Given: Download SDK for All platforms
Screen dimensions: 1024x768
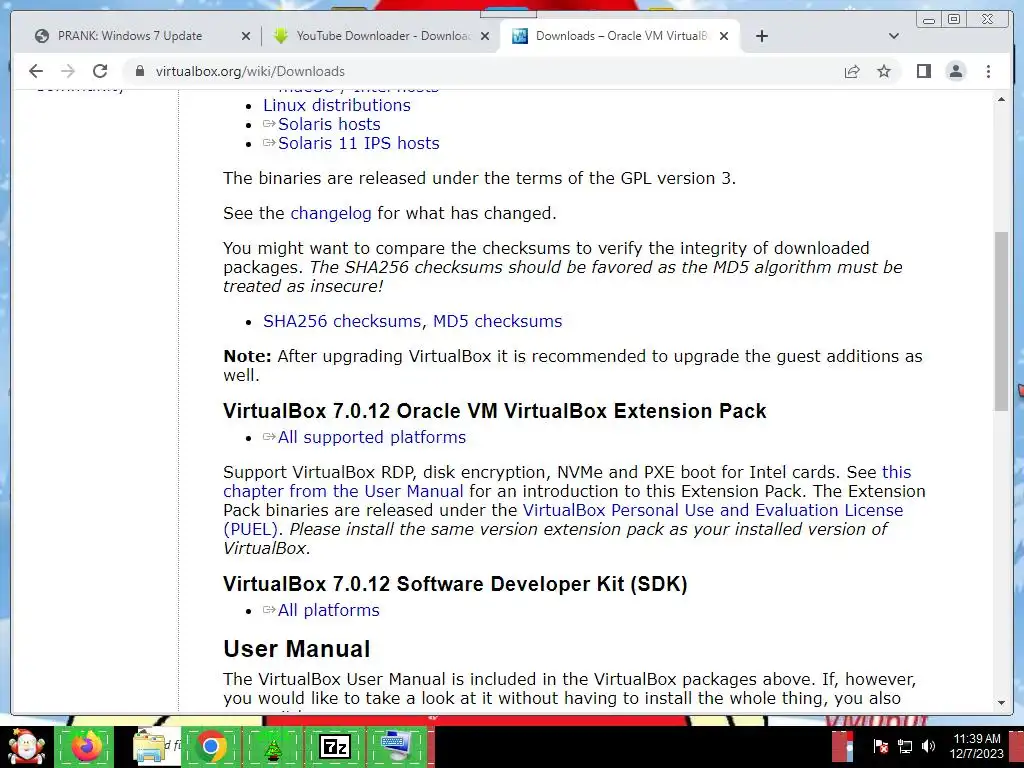Looking at the screenshot, I should [328, 610].
